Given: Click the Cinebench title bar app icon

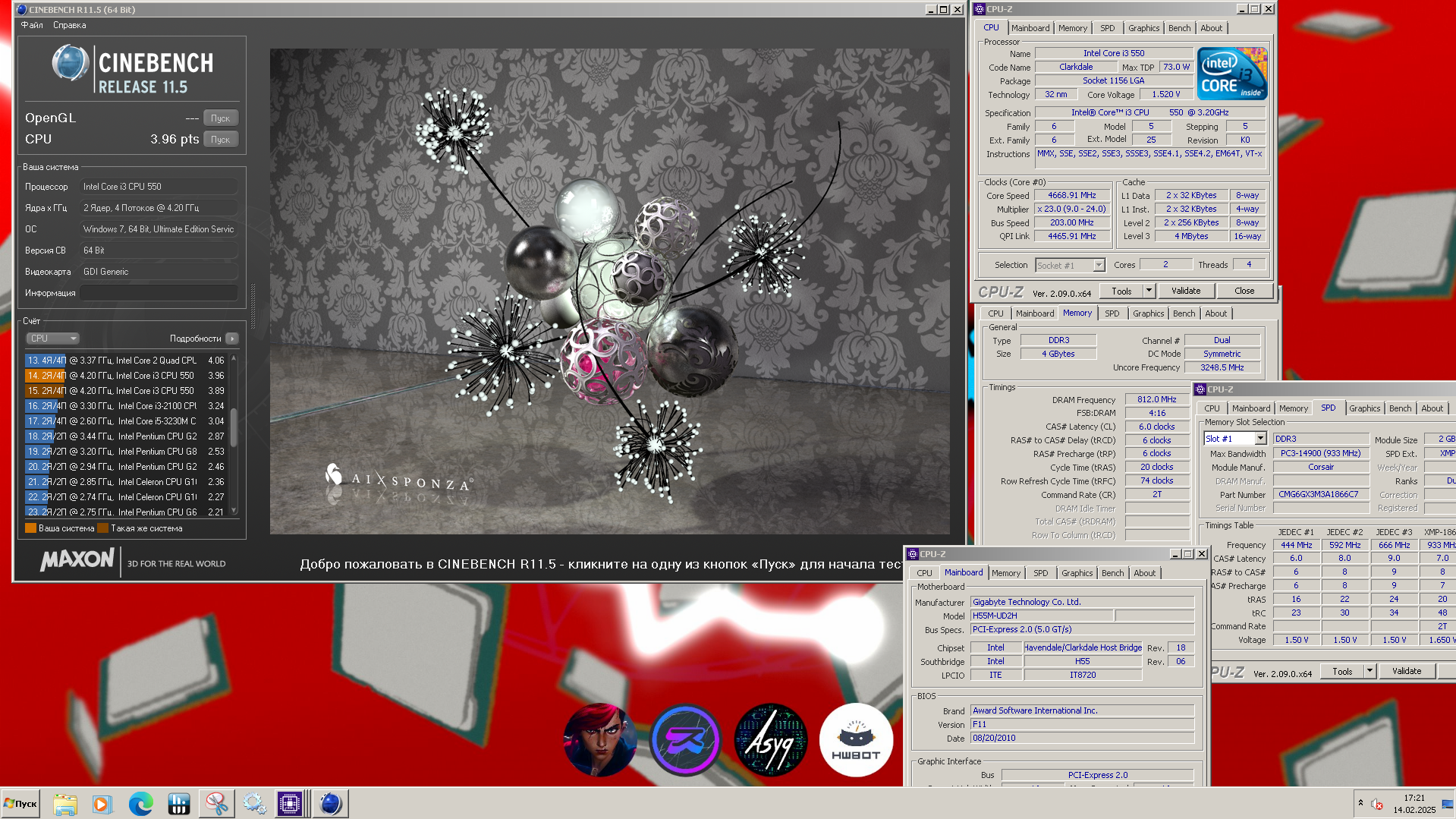Looking at the screenshot, I should click(21, 10).
